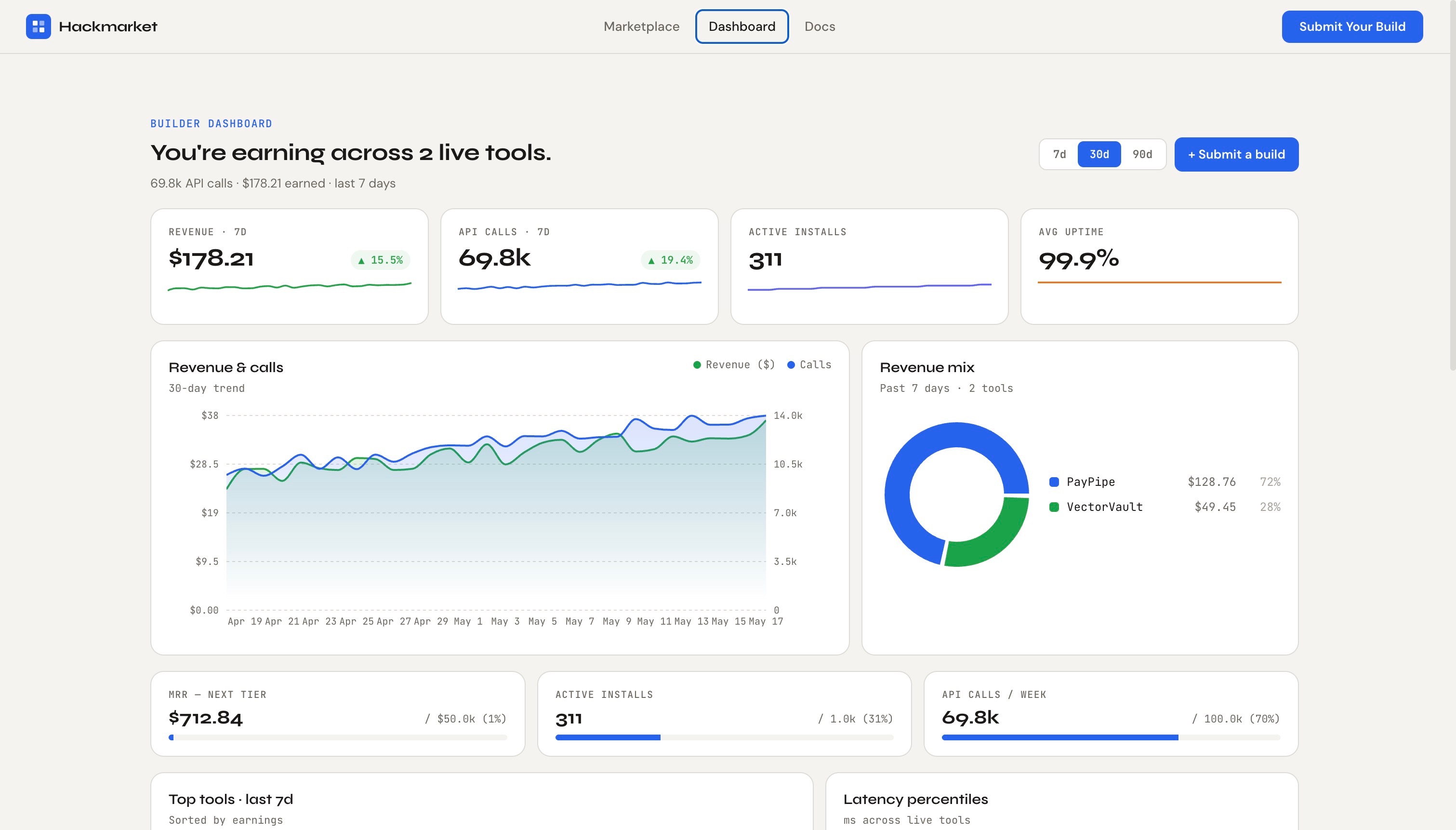Click the API calls per week progress bar
The image size is (1456, 830).
(1110, 737)
